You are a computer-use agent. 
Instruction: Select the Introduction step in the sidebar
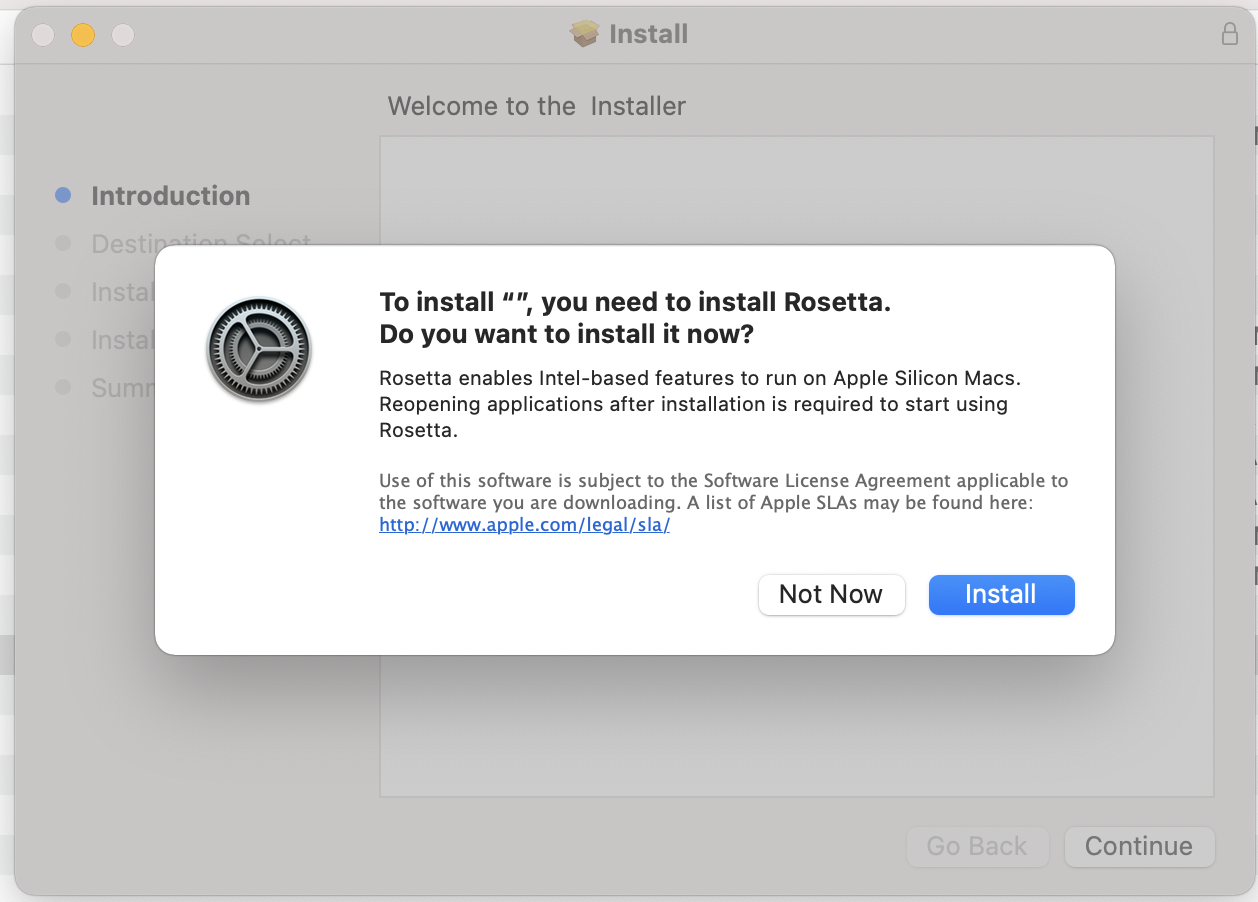(x=170, y=195)
